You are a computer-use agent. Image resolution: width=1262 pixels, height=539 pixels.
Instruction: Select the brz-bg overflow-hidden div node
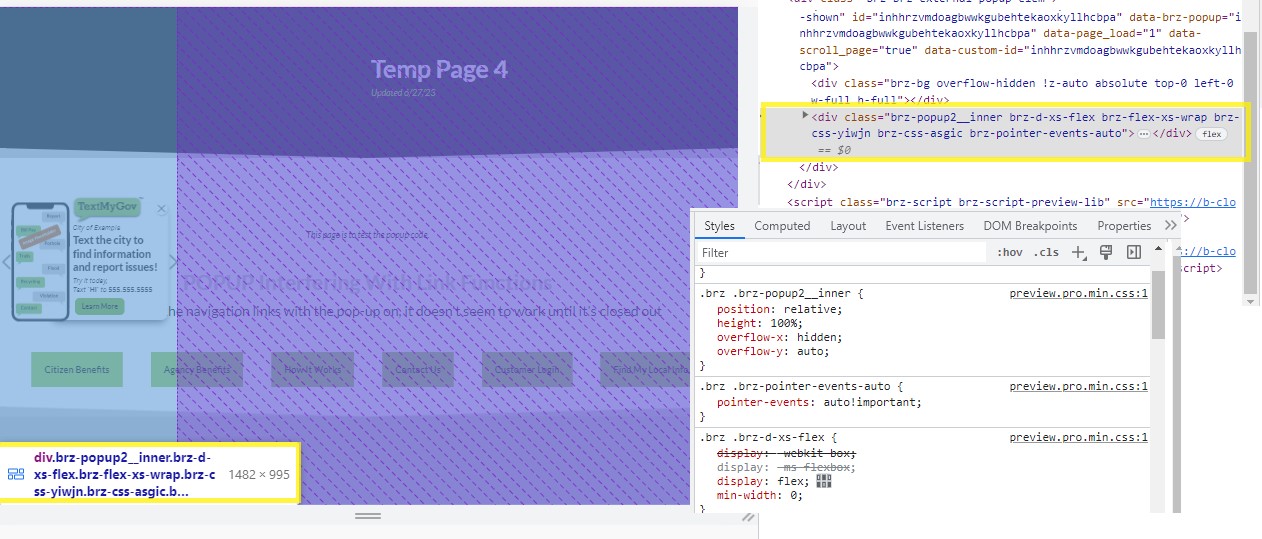tap(1022, 92)
